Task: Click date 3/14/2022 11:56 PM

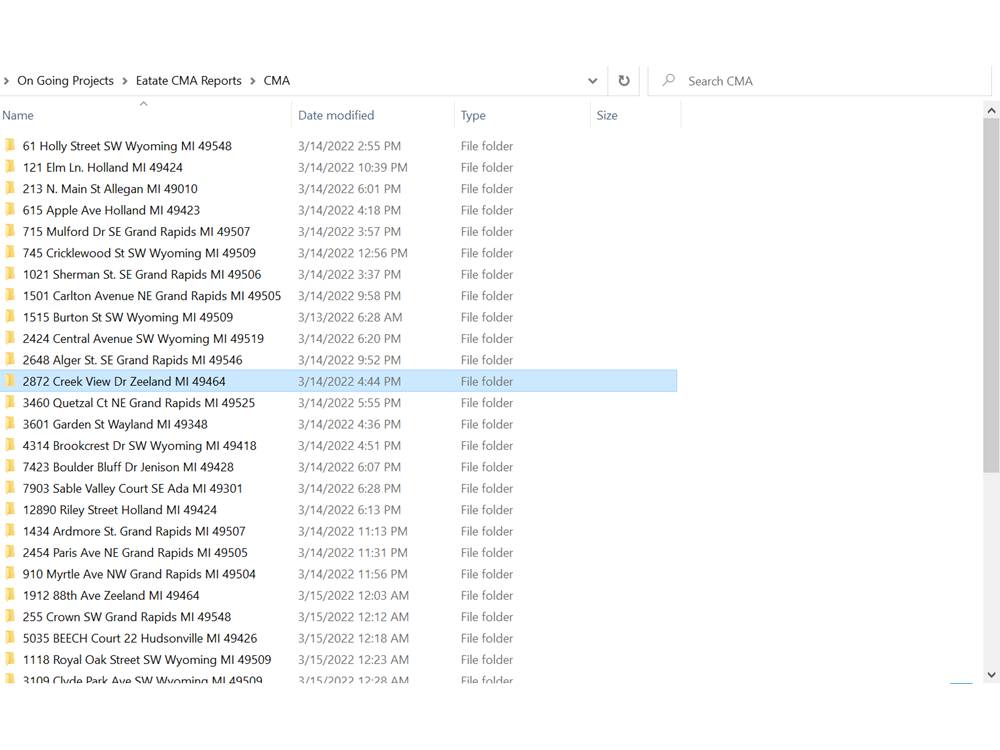Action: point(353,574)
